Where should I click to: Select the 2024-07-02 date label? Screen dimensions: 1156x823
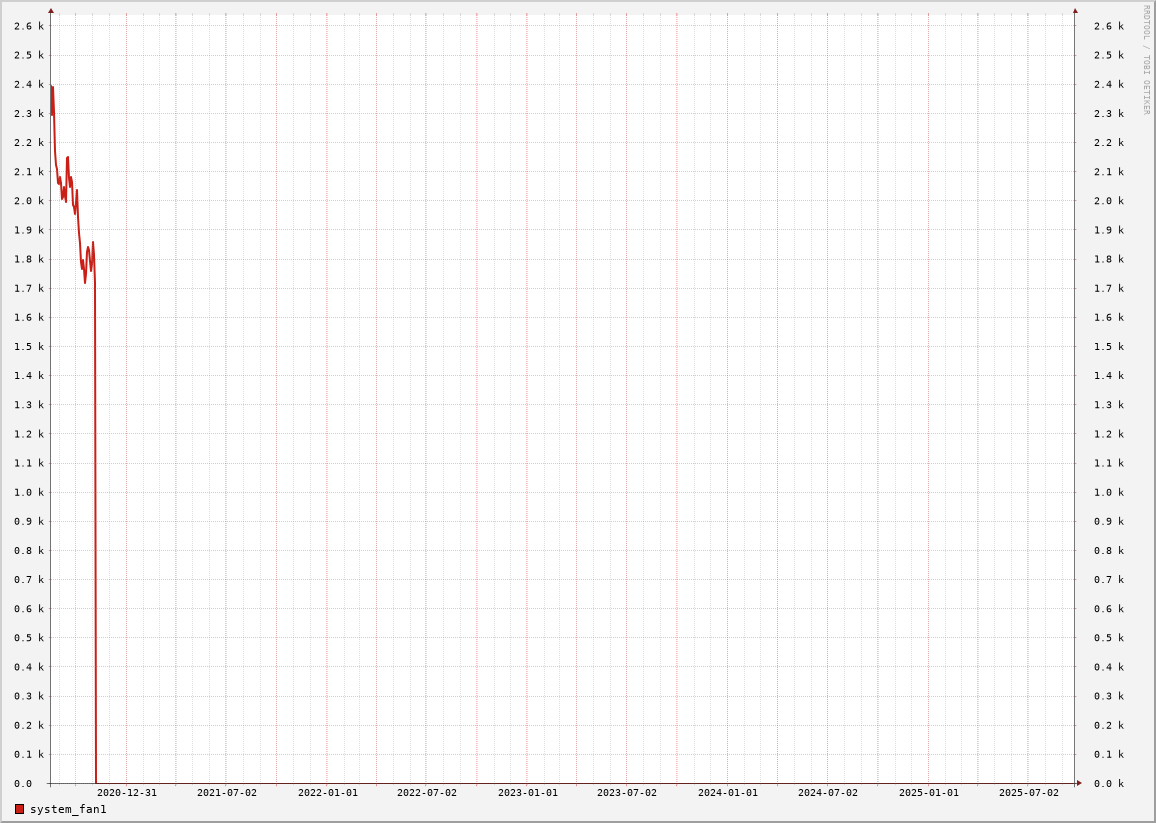click(828, 793)
